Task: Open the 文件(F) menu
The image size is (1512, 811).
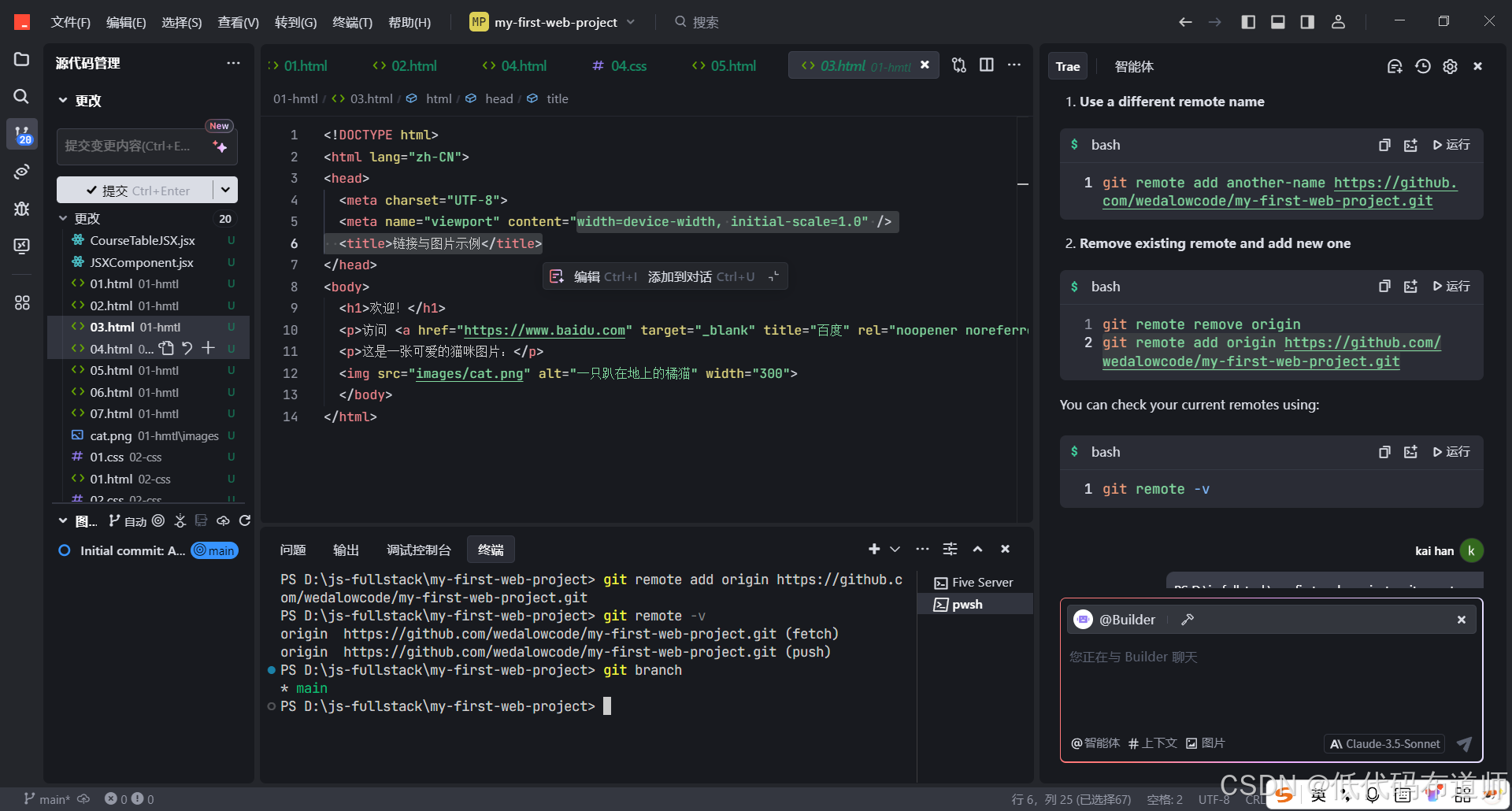Action: (70, 22)
